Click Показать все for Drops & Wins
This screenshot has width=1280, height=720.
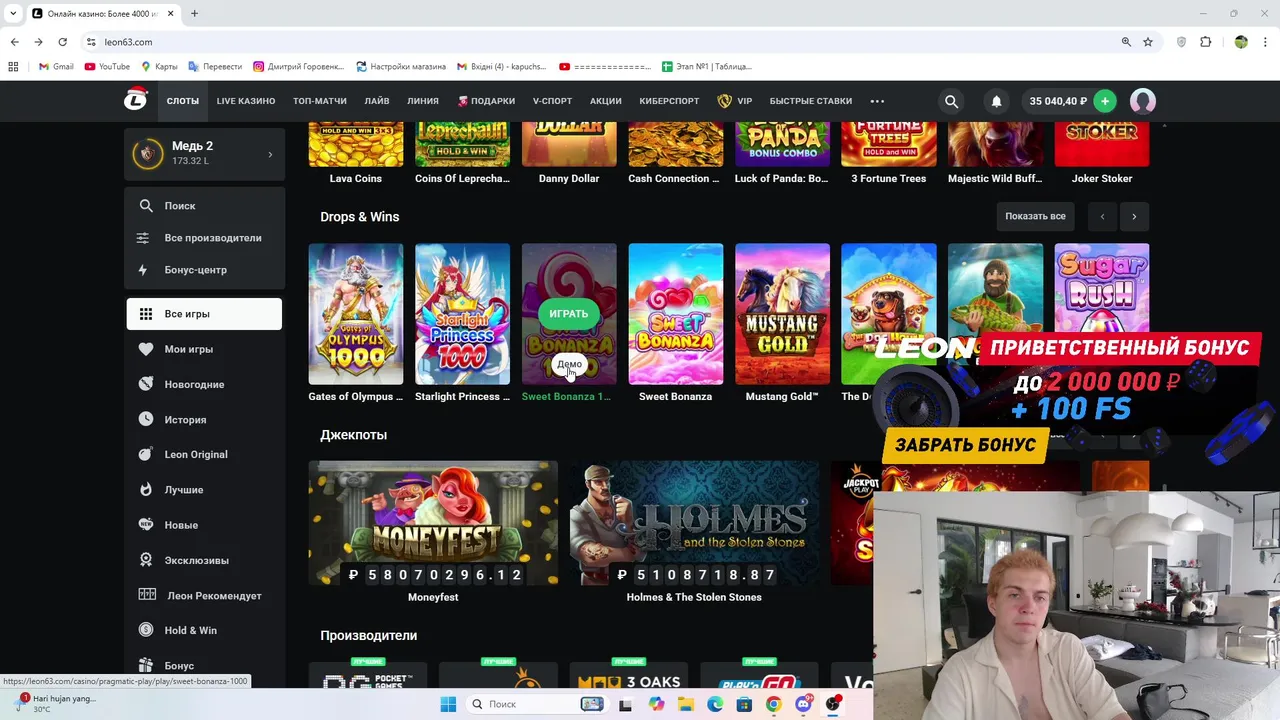pos(1035,216)
